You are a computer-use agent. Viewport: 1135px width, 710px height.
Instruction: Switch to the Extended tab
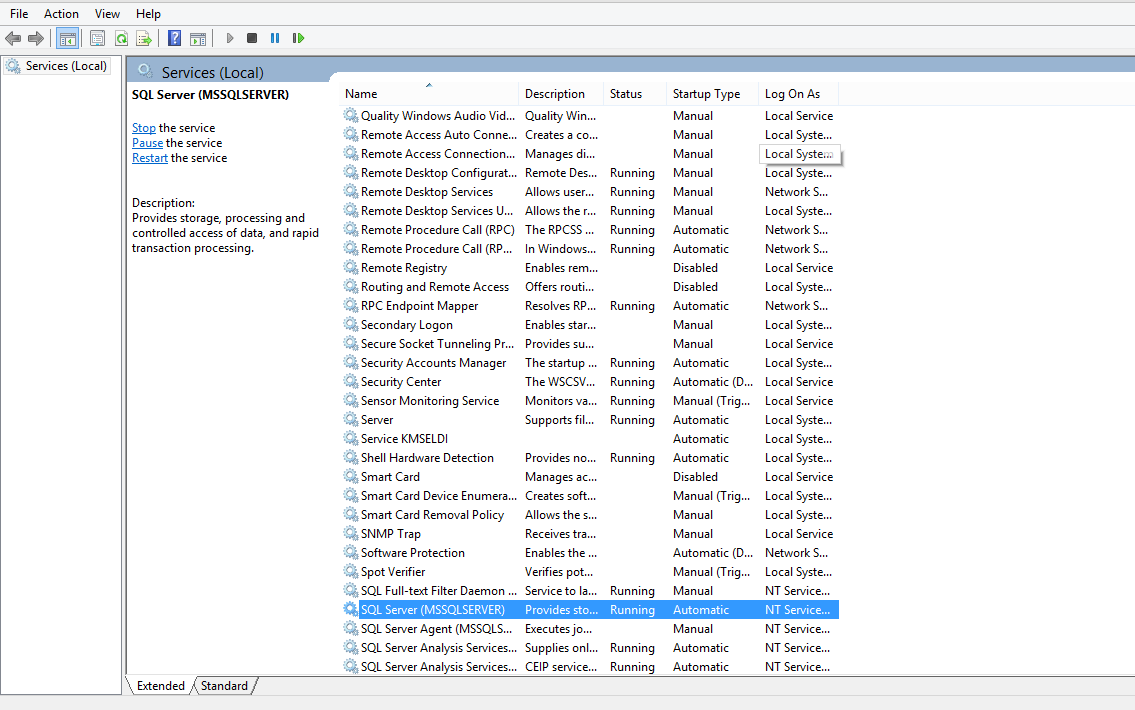click(159, 686)
